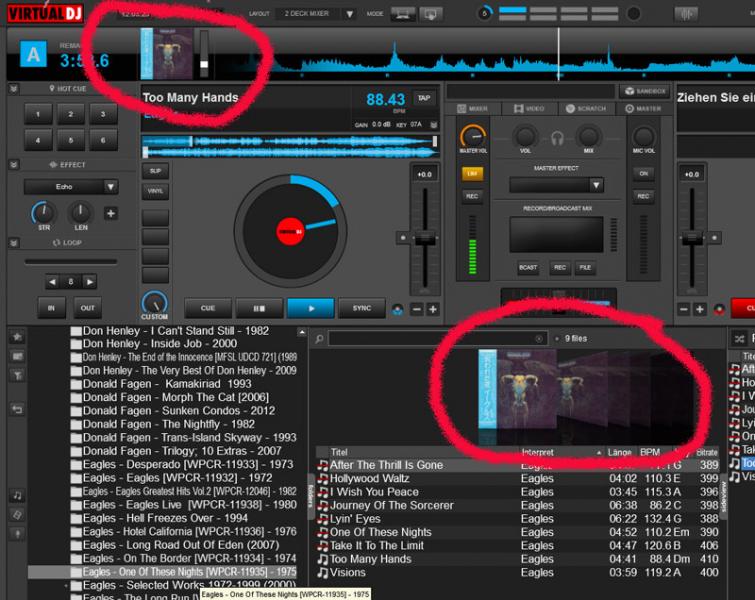The height and width of the screenshot is (600, 755).
Task: Select hot cue pad 3
Action: point(103,115)
